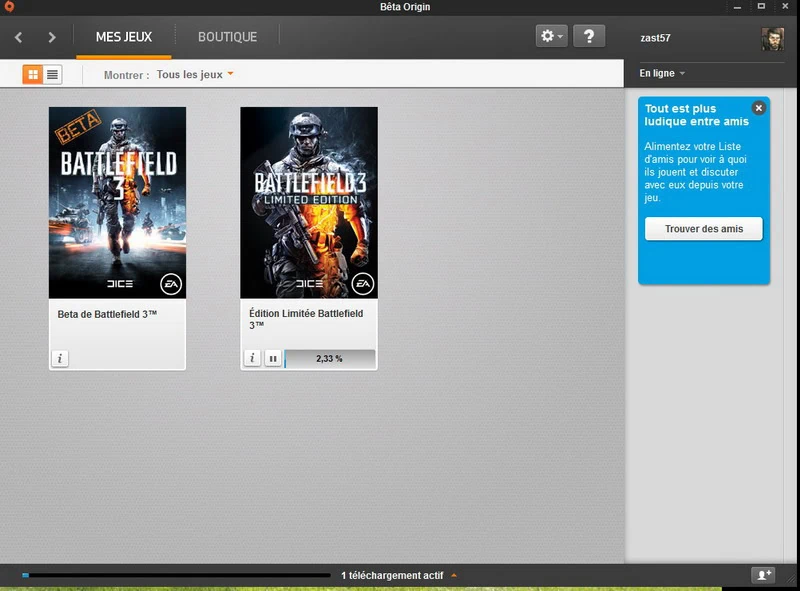Image resolution: width=800 pixels, height=591 pixels.
Task: Go to the BOUTIQUE tab
Action: tap(227, 37)
